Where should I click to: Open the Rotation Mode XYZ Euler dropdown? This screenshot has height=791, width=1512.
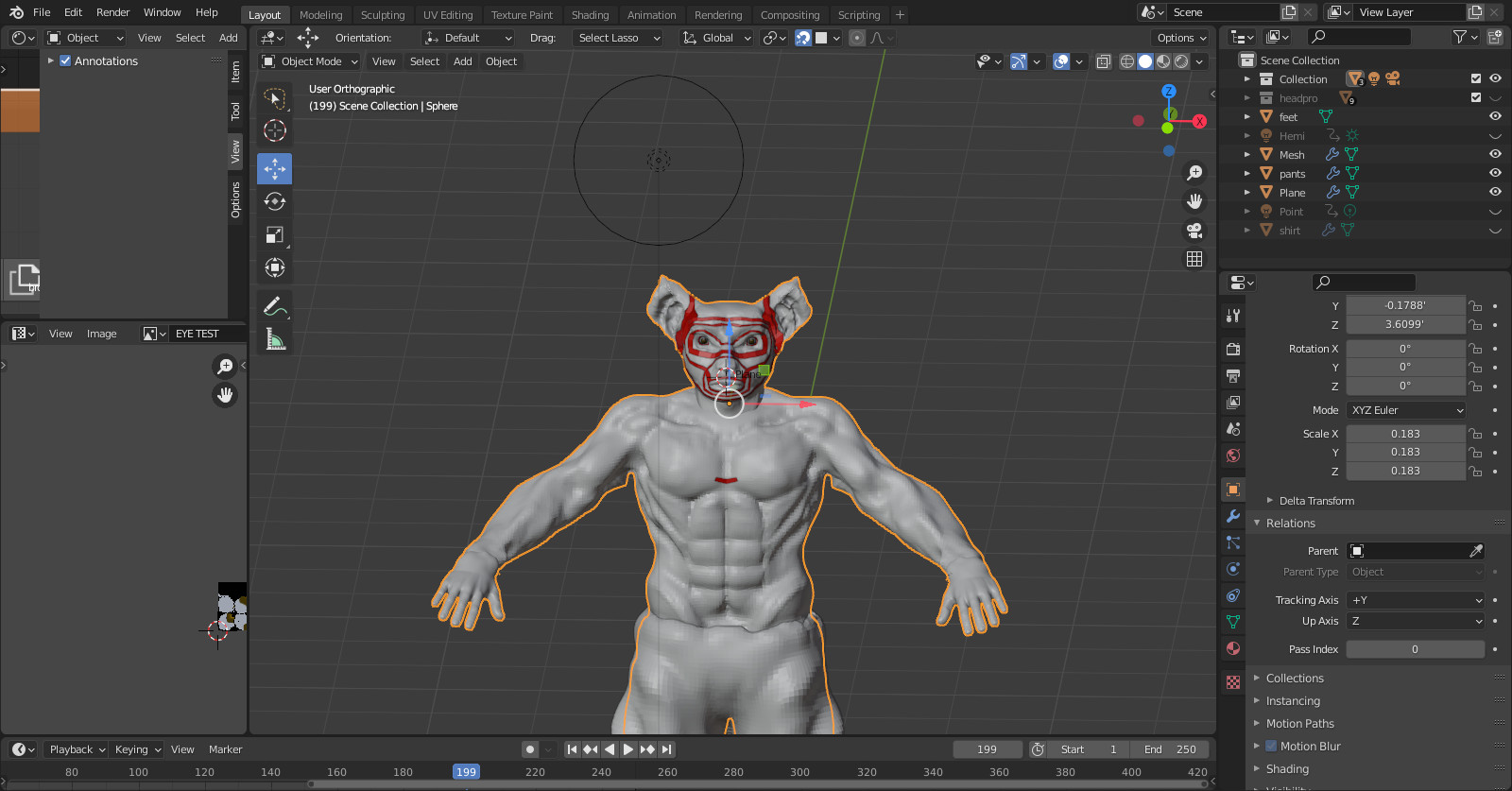(x=1406, y=410)
